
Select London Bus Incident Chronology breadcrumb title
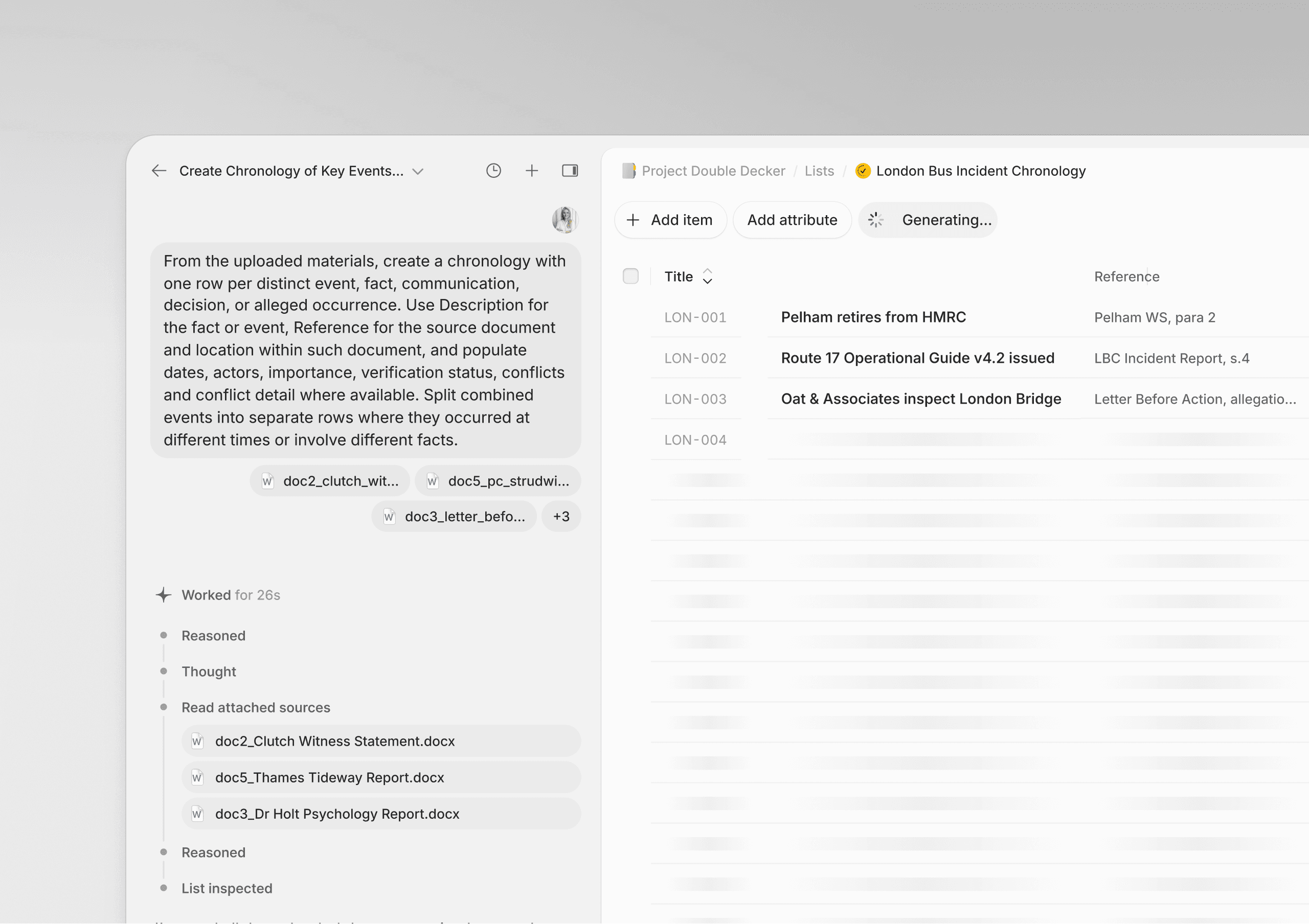(x=981, y=171)
